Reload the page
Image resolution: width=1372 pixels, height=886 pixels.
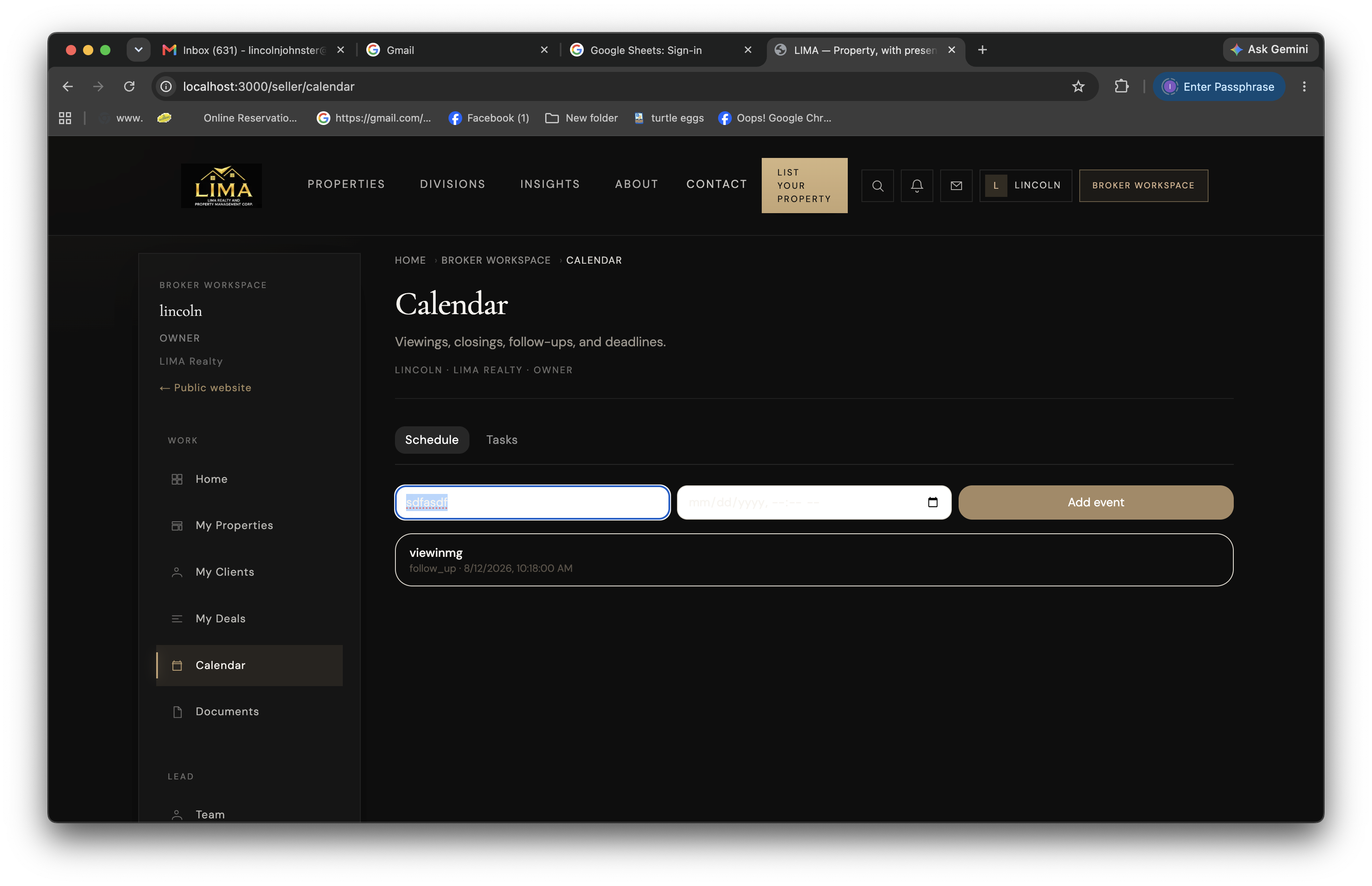129,86
